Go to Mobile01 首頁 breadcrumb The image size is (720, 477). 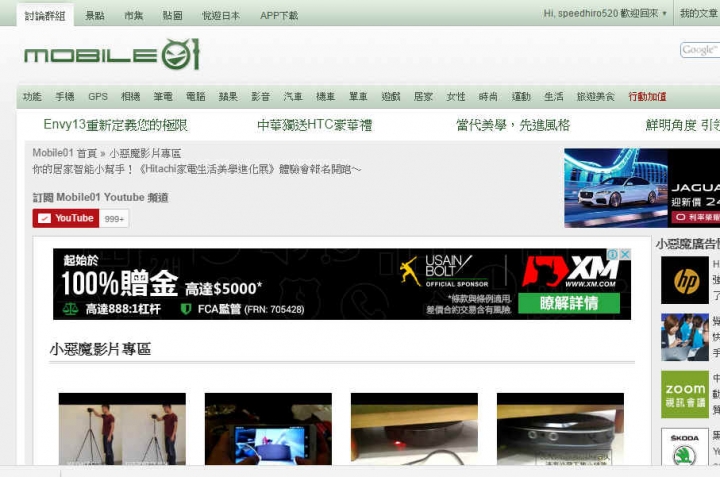pyautogui.click(x=65, y=153)
